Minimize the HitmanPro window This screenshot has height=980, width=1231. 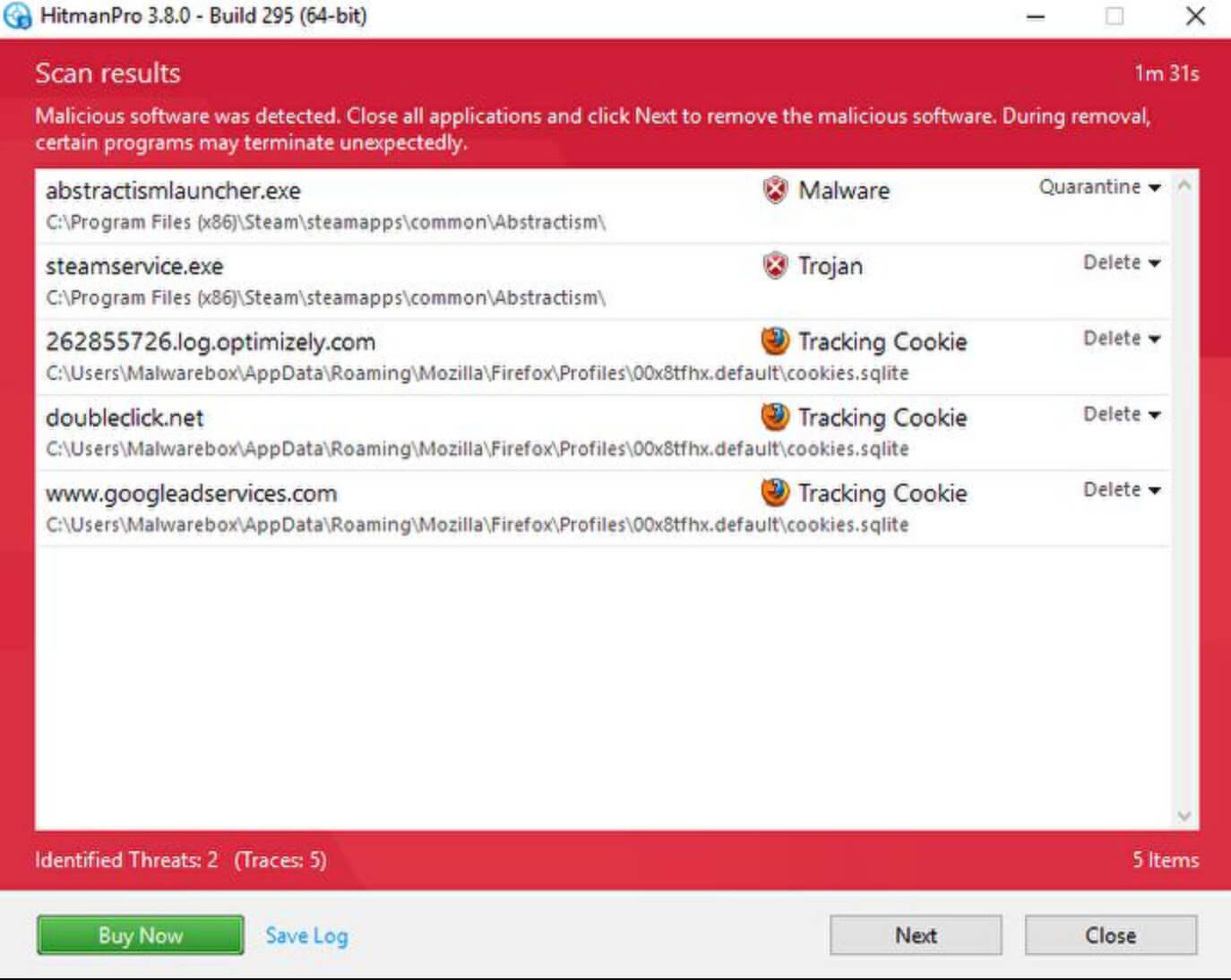(1036, 16)
